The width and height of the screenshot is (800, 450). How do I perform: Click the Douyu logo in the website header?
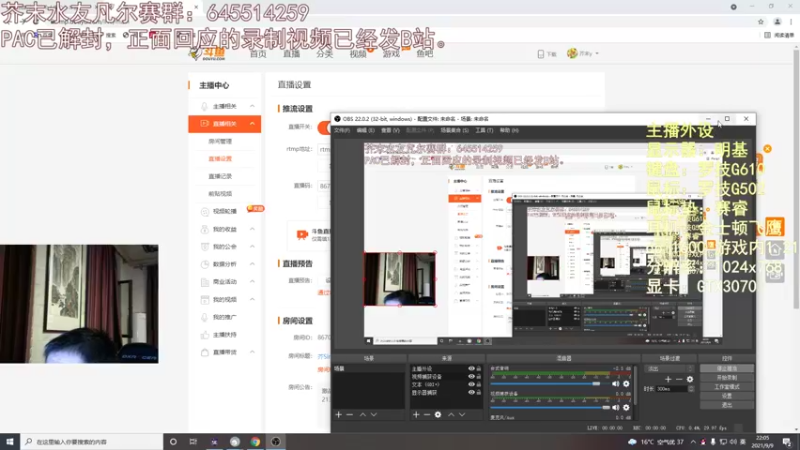point(208,53)
